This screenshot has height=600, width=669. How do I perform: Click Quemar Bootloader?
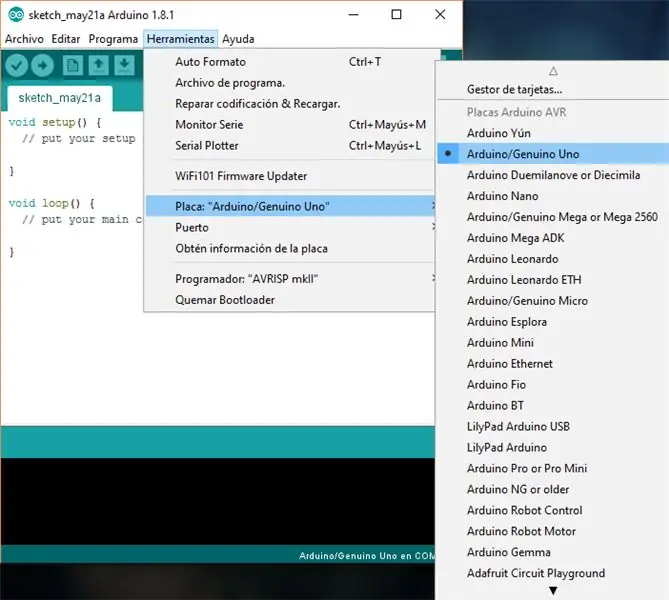coord(290,300)
